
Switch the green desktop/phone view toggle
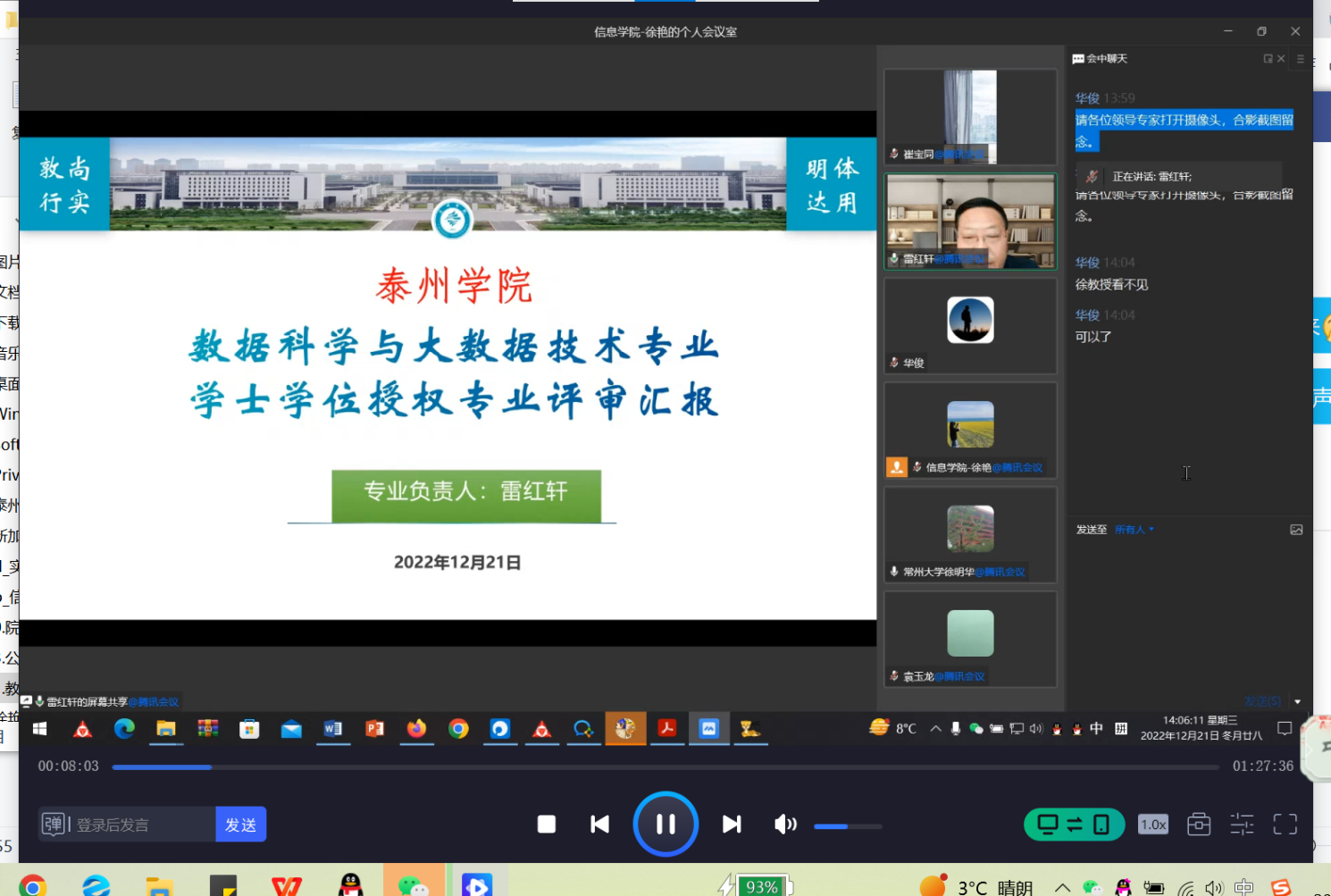[1074, 824]
